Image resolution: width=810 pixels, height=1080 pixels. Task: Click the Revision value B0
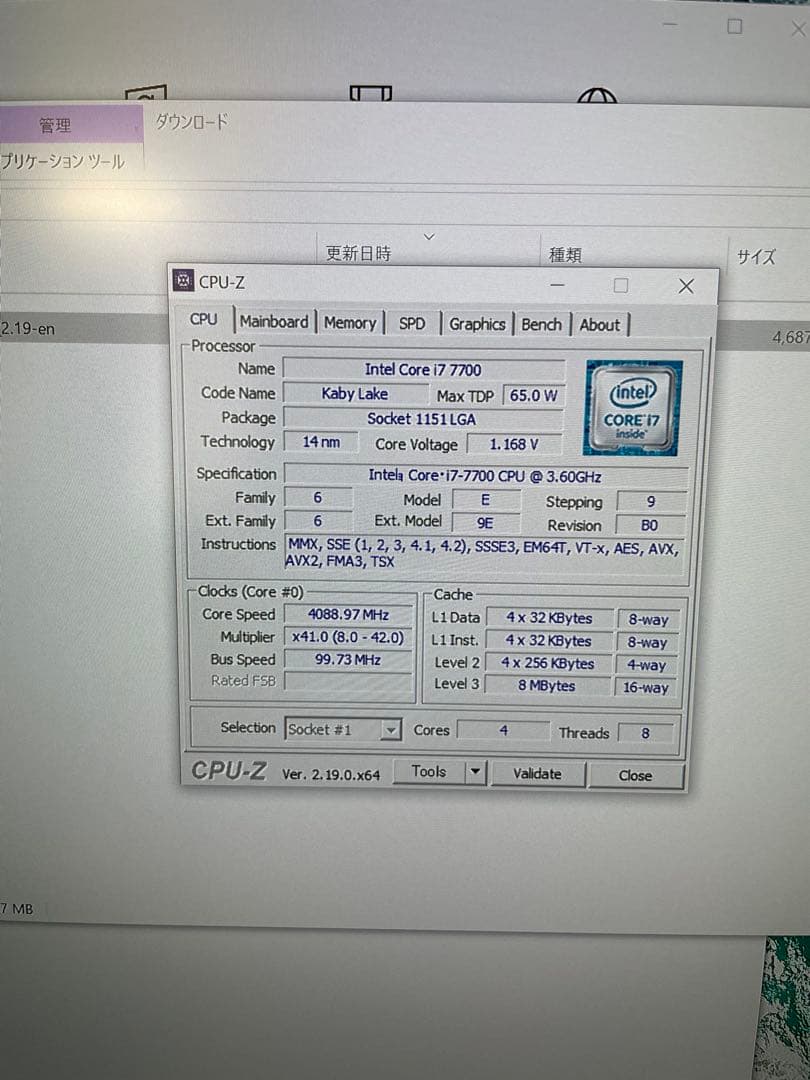point(650,525)
